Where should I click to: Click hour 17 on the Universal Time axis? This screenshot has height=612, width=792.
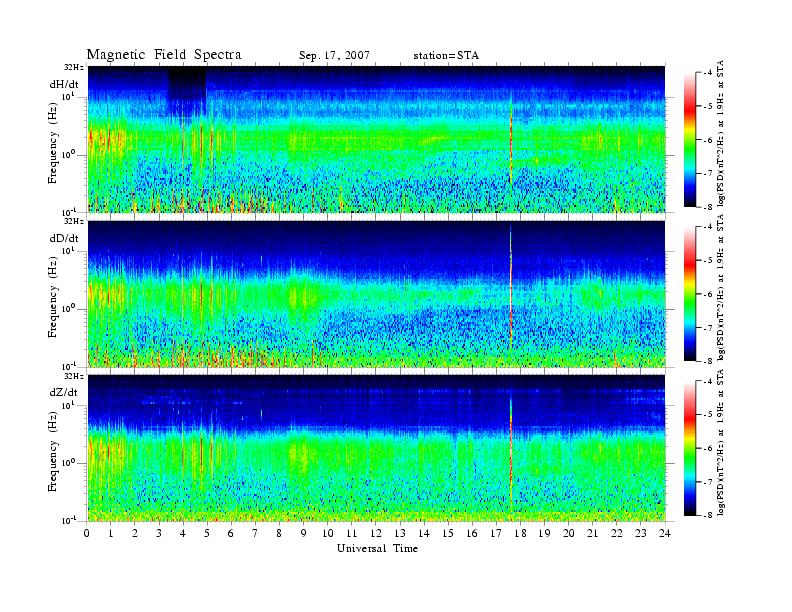496,533
